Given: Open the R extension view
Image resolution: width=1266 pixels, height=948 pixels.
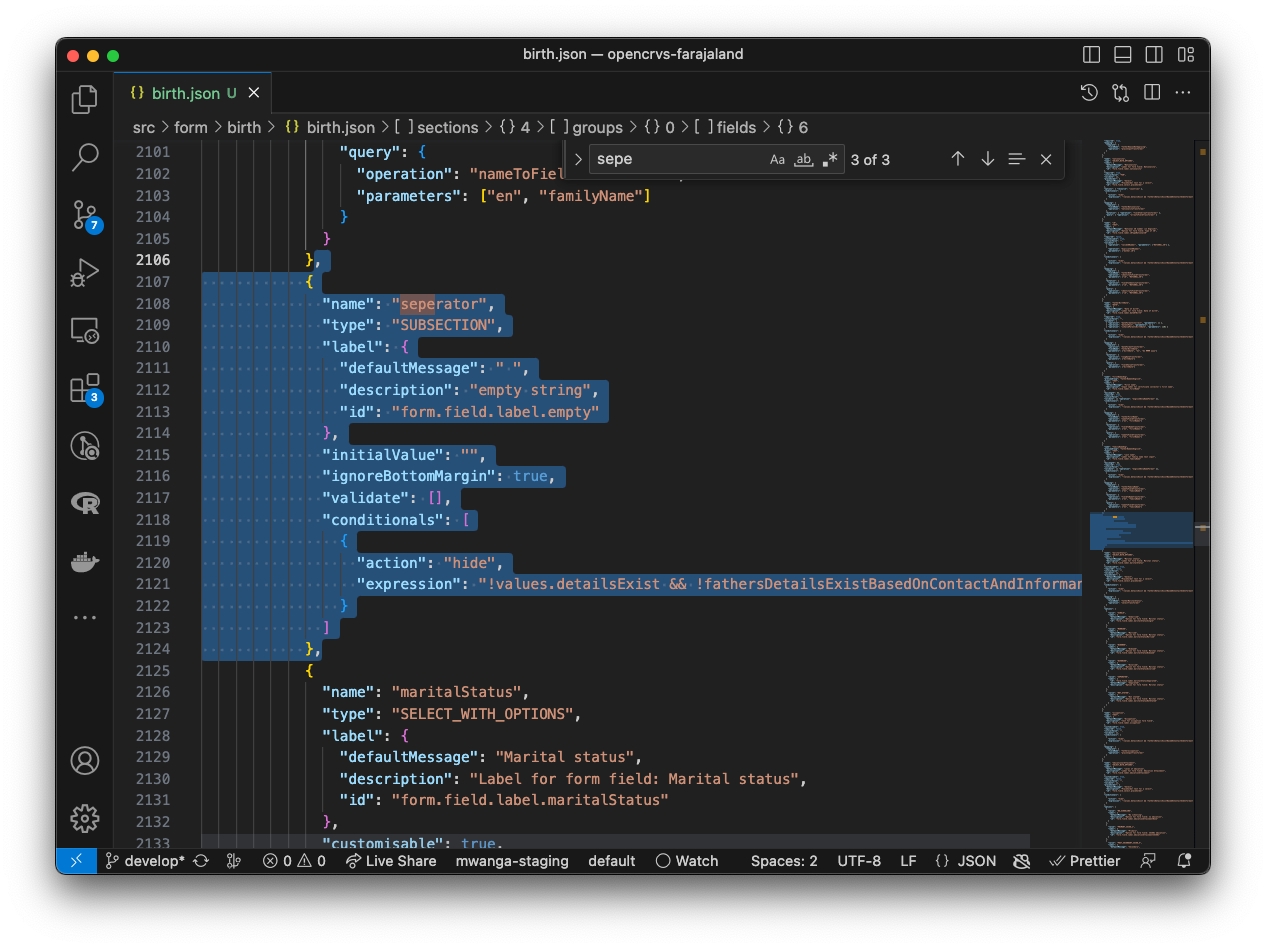Looking at the screenshot, I should [x=85, y=503].
